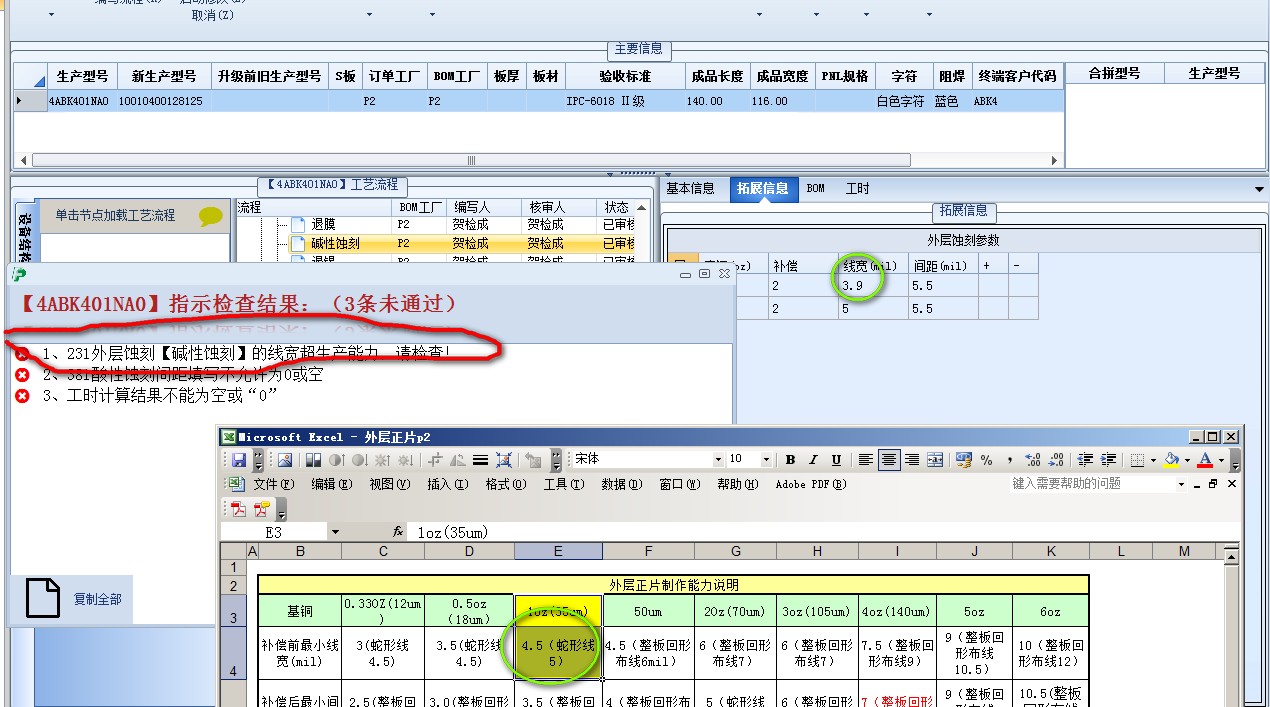Apply left alignment in Excel toolbar
This screenshot has width=1270, height=707.
pyautogui.click(x=865, y=460)
